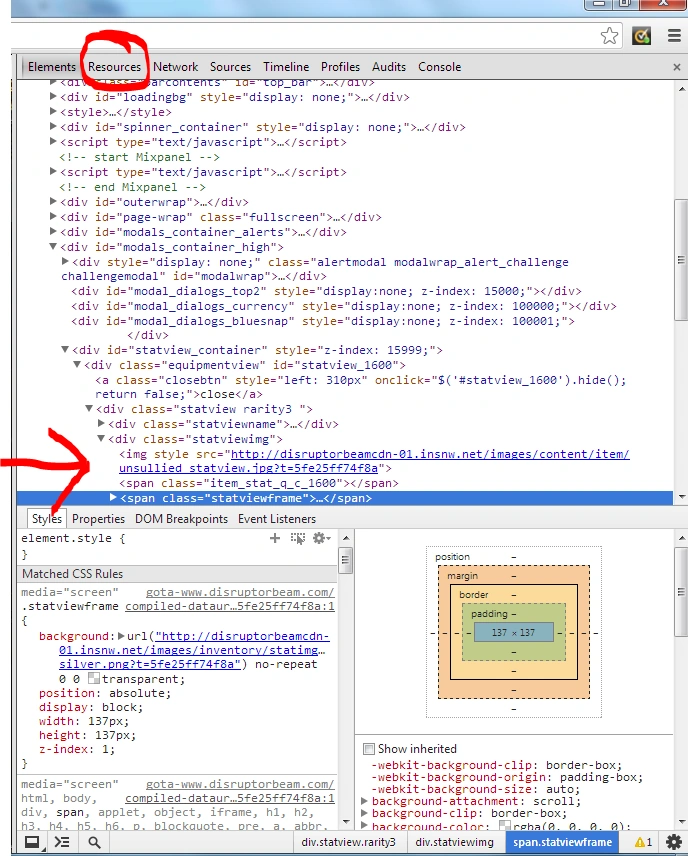Expand the selected statviewframe span node
Viewport: 688px width, 856px height.
coord(113,497)
